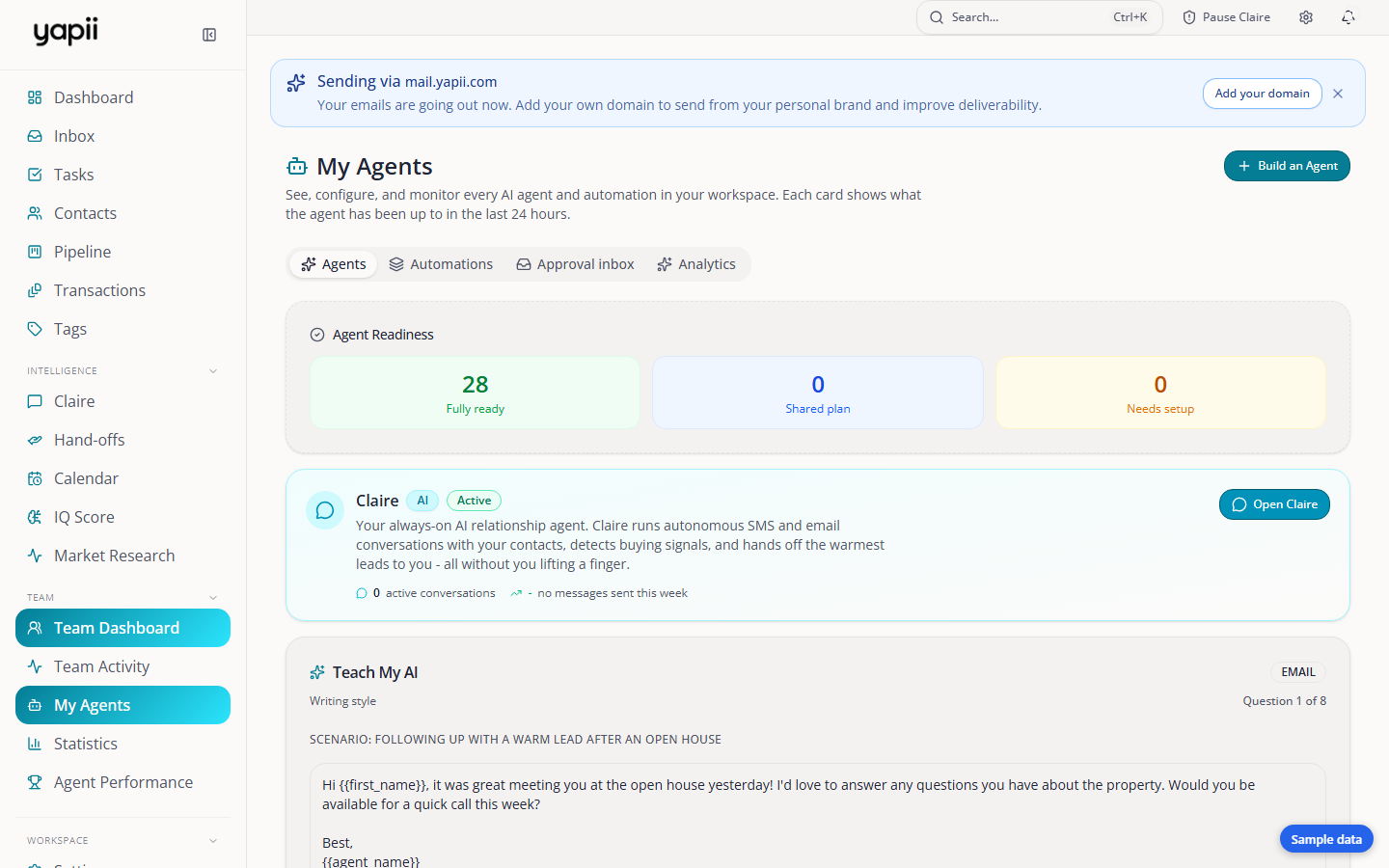Click the EMAIL badge on Teach My AI

1298,672
